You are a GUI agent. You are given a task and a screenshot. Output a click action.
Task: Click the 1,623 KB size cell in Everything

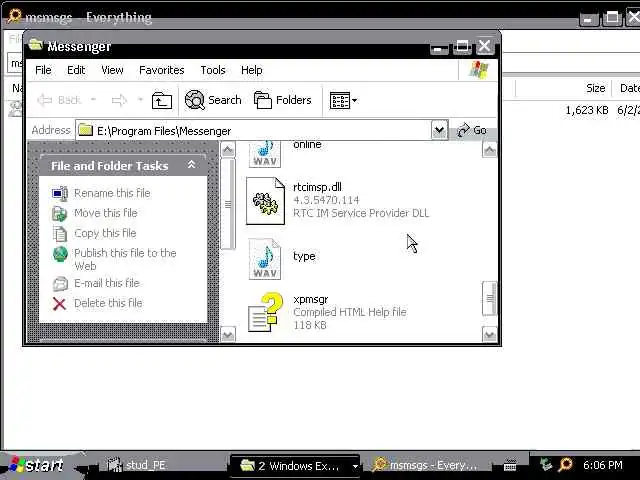[x=587, y=110]
